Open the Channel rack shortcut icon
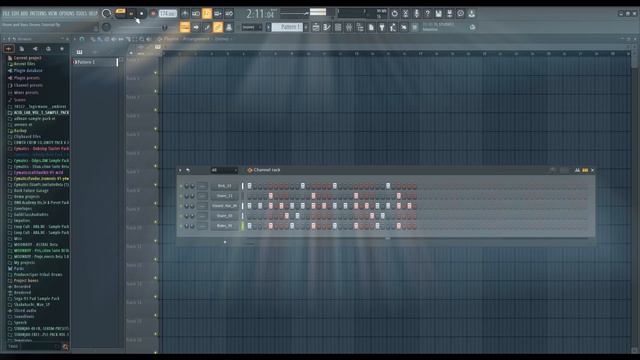Image resolution: width=640 pixels, height=360 pixels. coord(338,27)
